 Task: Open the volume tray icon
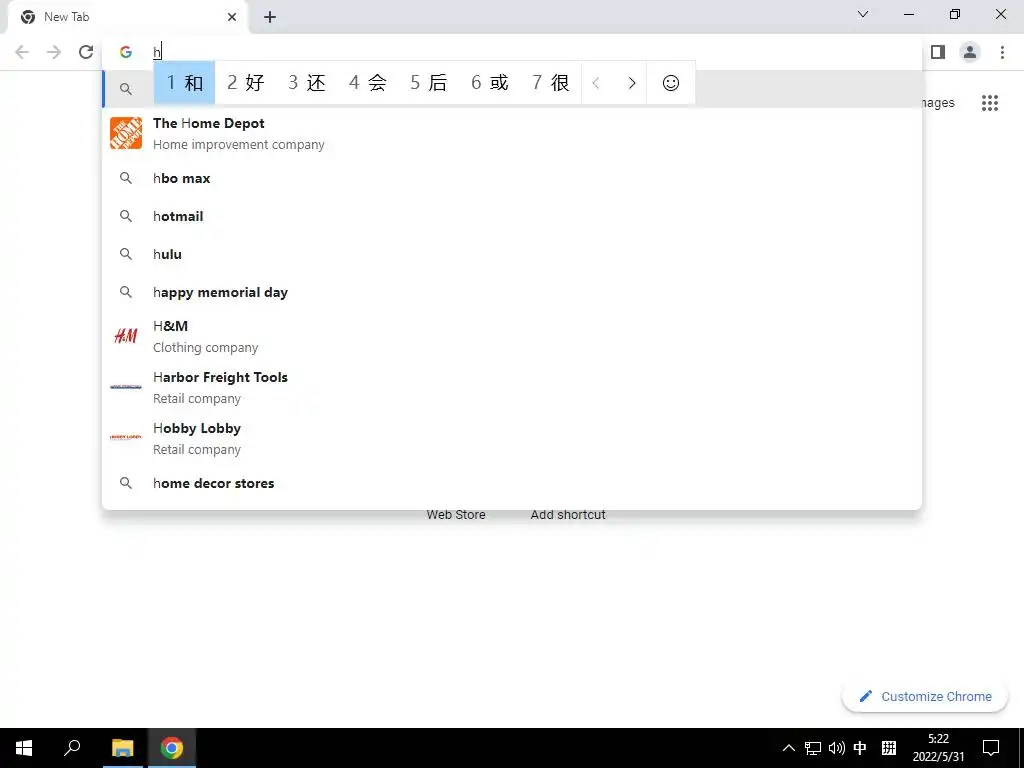837,748
